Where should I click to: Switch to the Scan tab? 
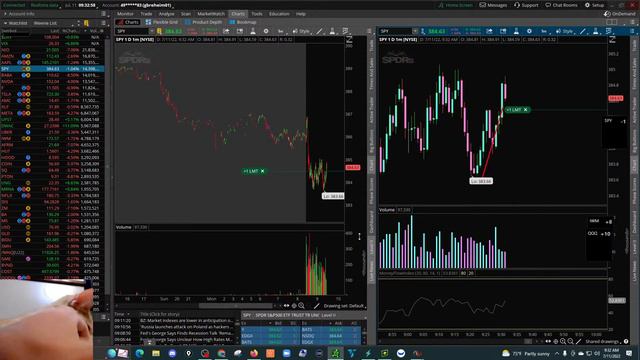[x=186, y=14]
